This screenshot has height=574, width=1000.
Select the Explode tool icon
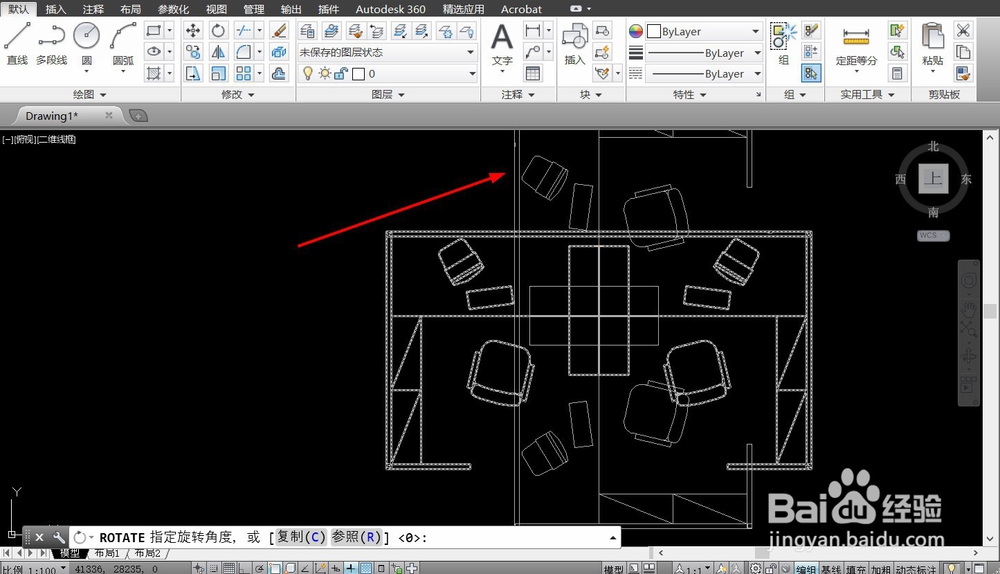(279, 52)
